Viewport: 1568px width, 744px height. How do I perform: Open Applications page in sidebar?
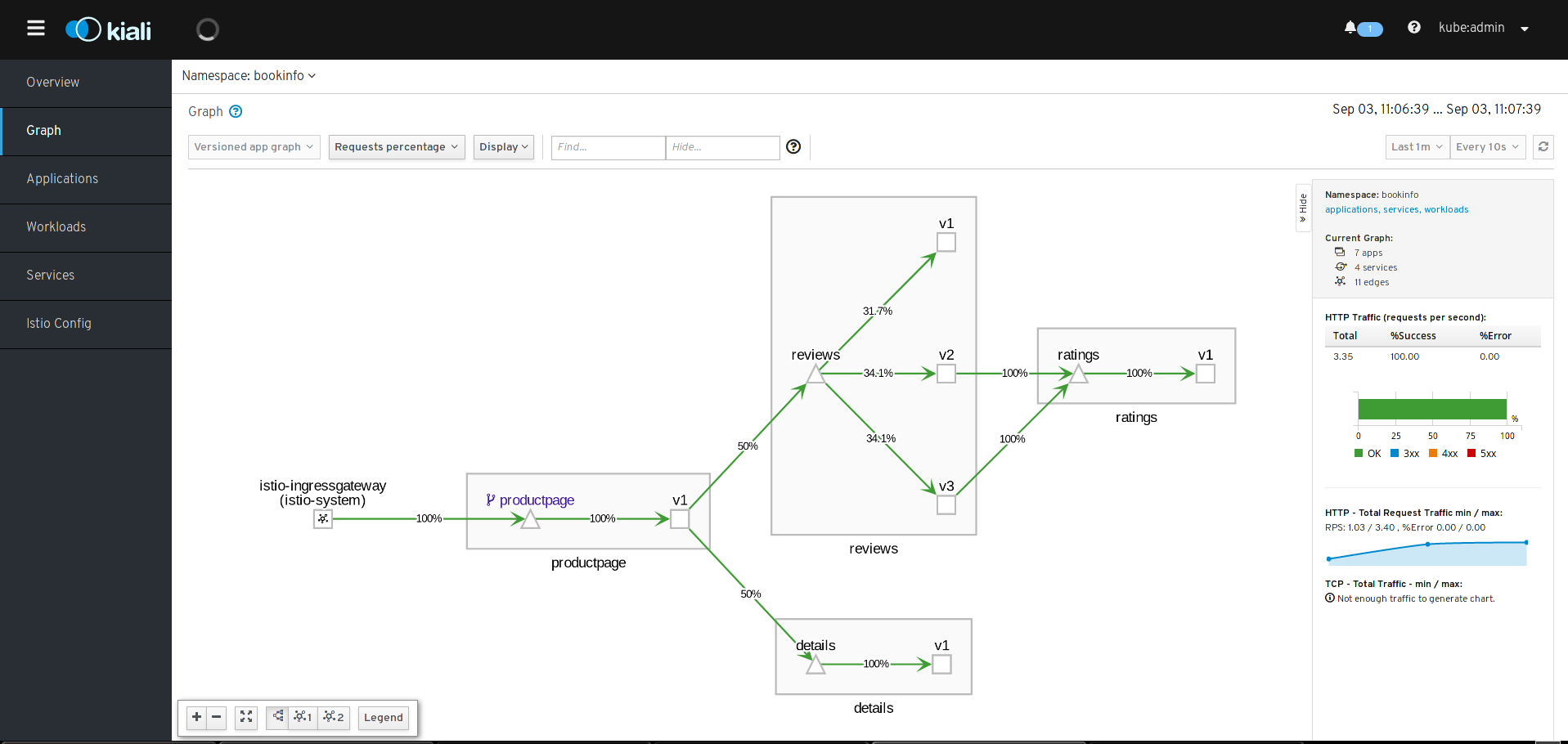(86, 179)
